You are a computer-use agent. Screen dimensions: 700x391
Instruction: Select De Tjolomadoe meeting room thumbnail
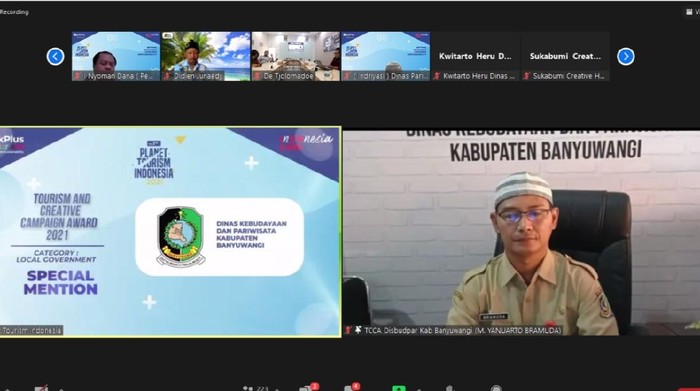(x=296, y=56)
